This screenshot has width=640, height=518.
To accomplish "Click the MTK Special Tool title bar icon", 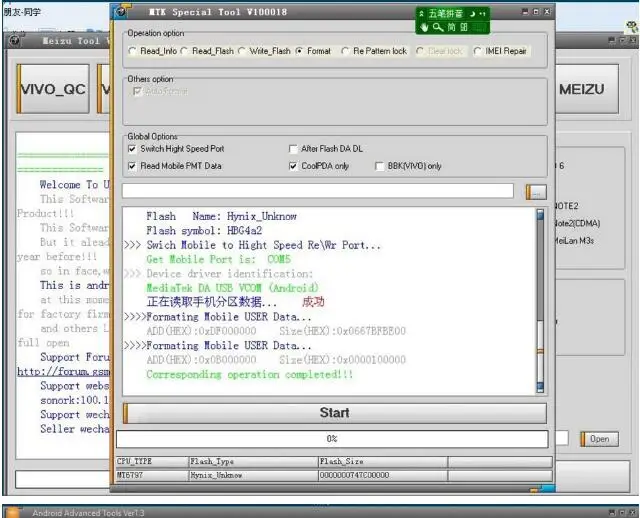I will coord(121,11).
